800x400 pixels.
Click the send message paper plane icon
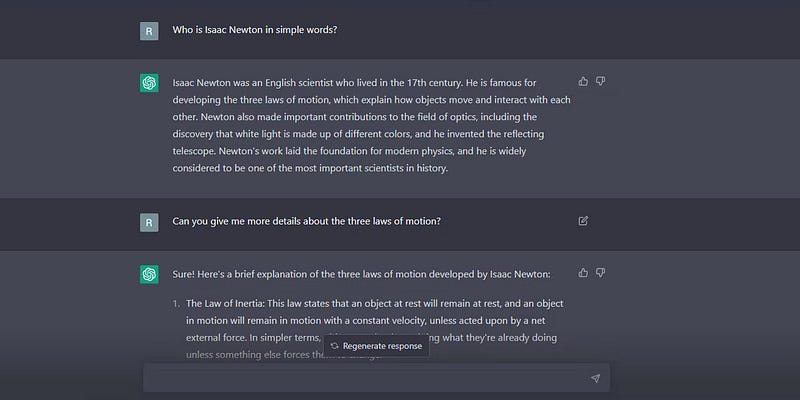click(x=595, y=378)
